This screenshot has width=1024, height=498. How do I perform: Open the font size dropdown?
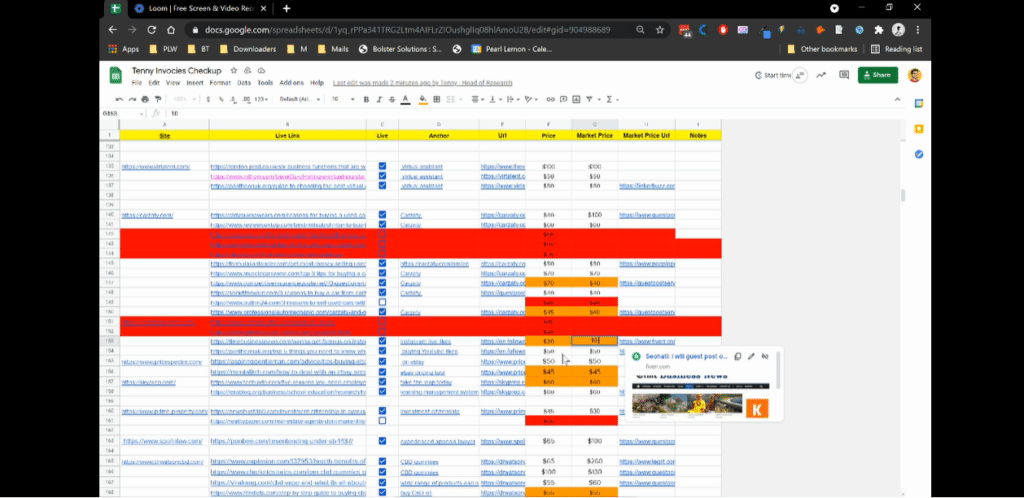[343, 99]
